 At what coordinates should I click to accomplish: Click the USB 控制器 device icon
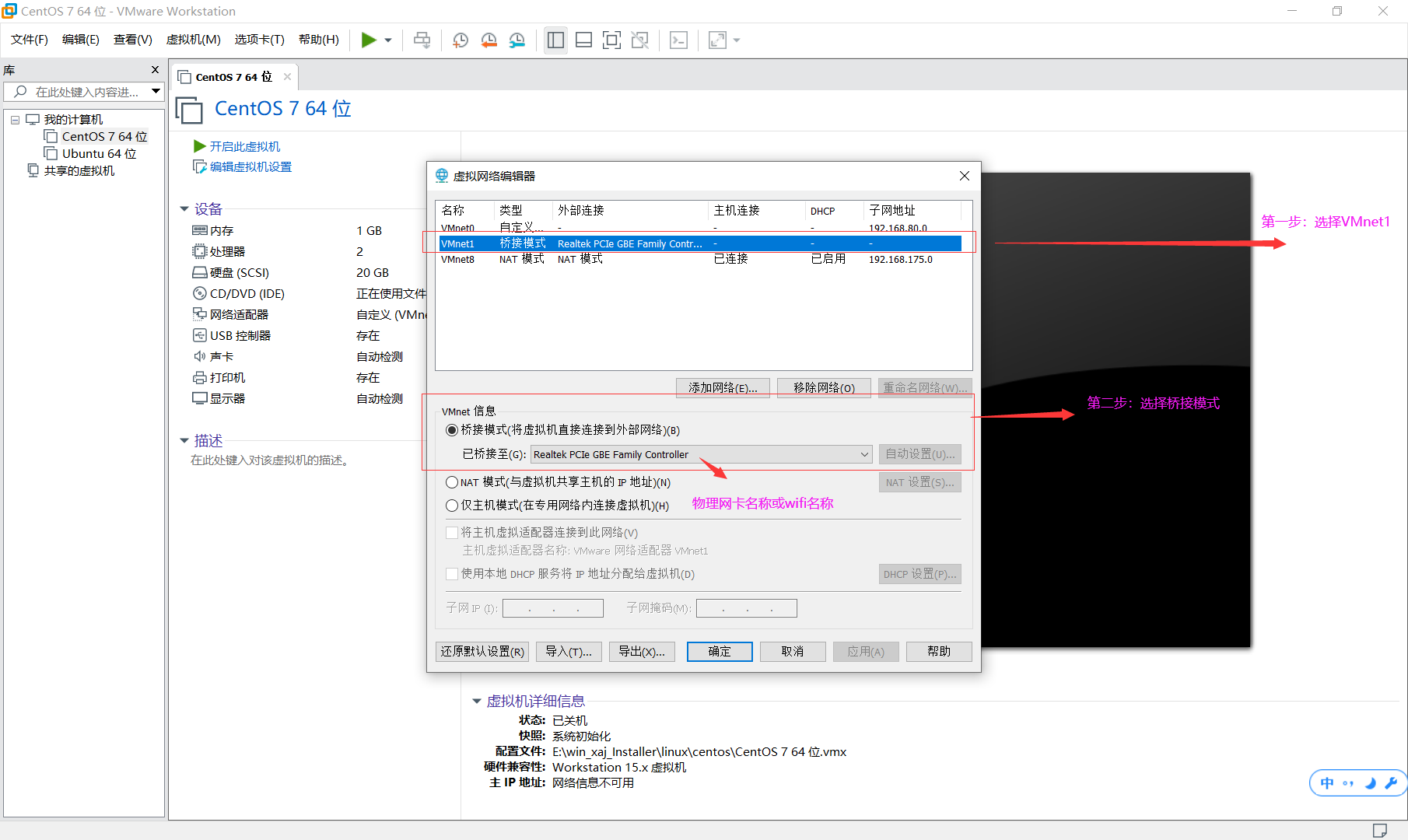tap(199, 335)
